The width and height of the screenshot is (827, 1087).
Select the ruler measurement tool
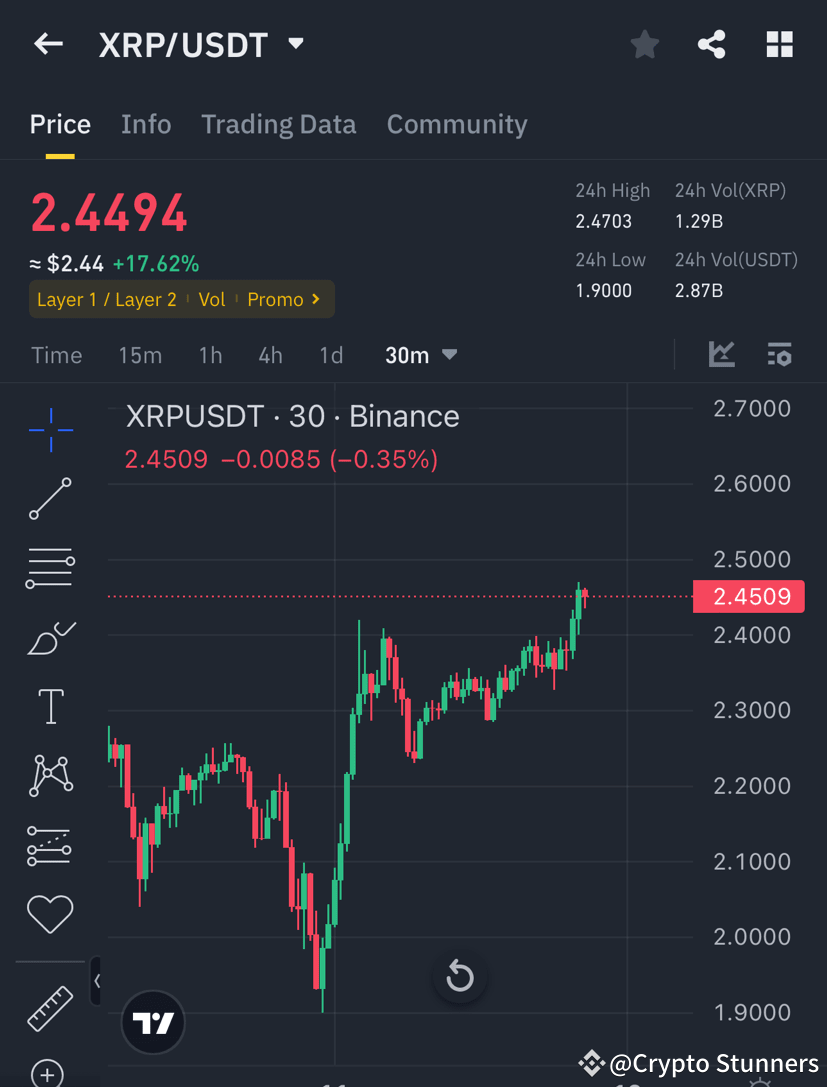pos(50,1009)
